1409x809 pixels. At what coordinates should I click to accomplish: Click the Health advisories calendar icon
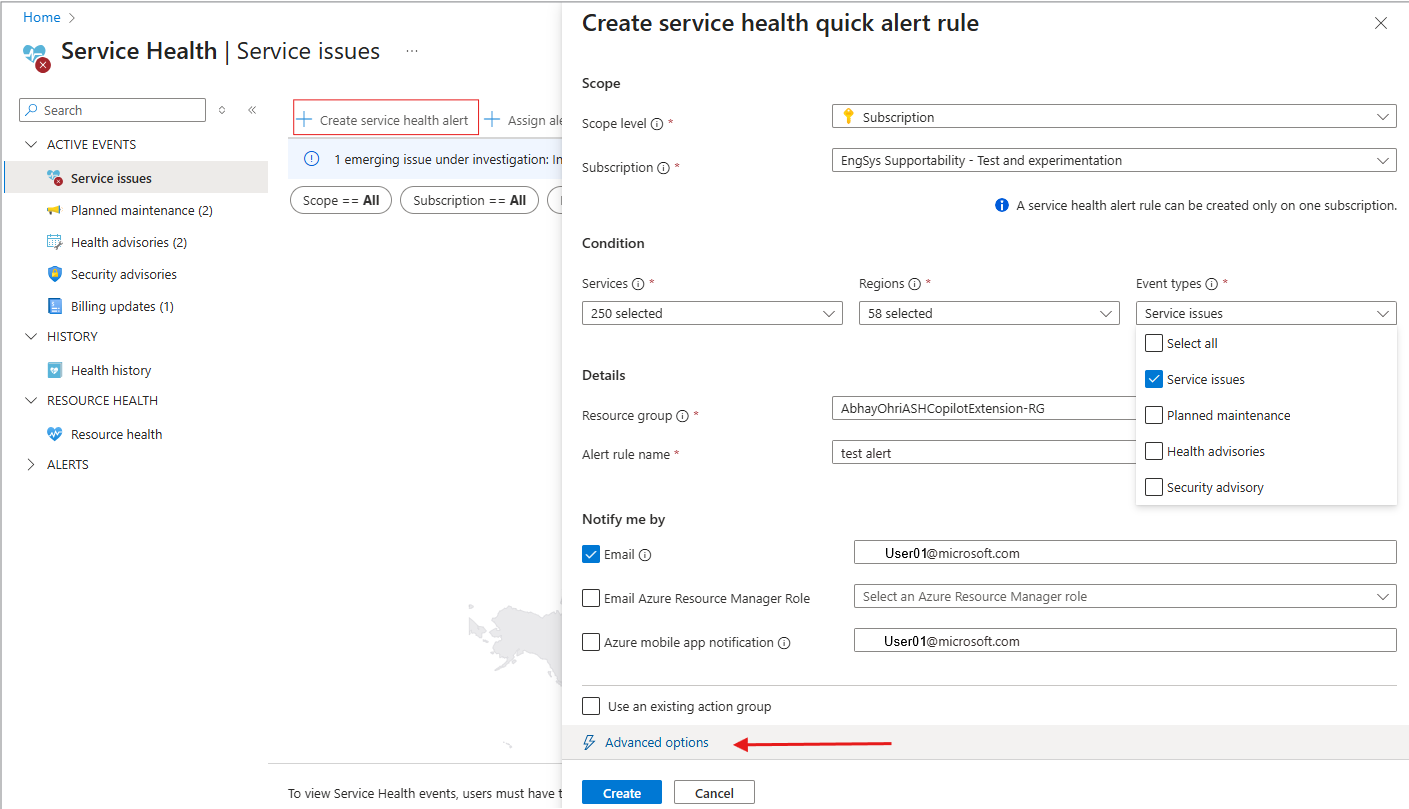[x=55, y=242]
